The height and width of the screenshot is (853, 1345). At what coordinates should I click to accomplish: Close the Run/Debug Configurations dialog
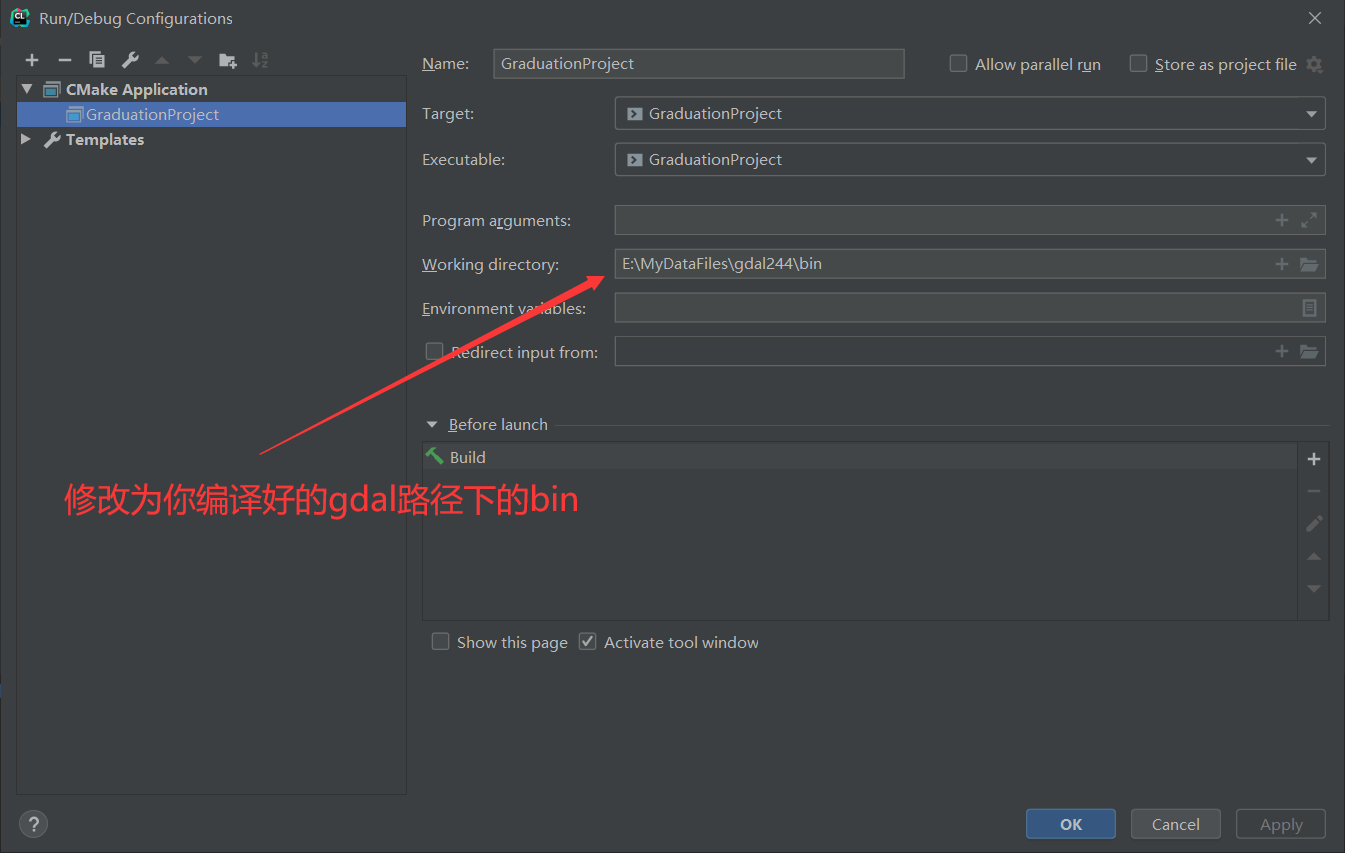(1314, 18)
